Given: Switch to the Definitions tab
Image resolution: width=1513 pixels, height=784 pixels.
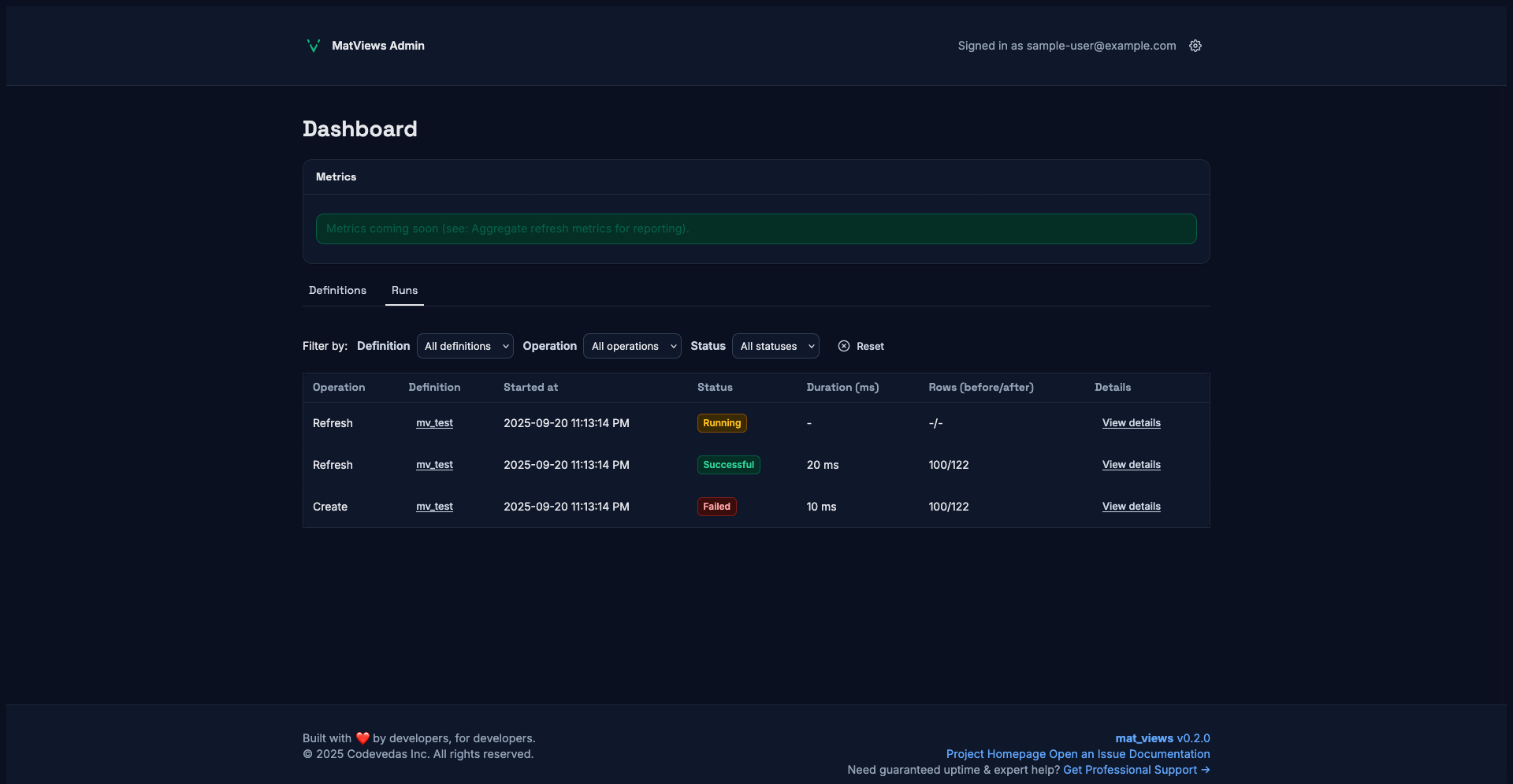Looking at the screenshot, I should click(337, 291).
